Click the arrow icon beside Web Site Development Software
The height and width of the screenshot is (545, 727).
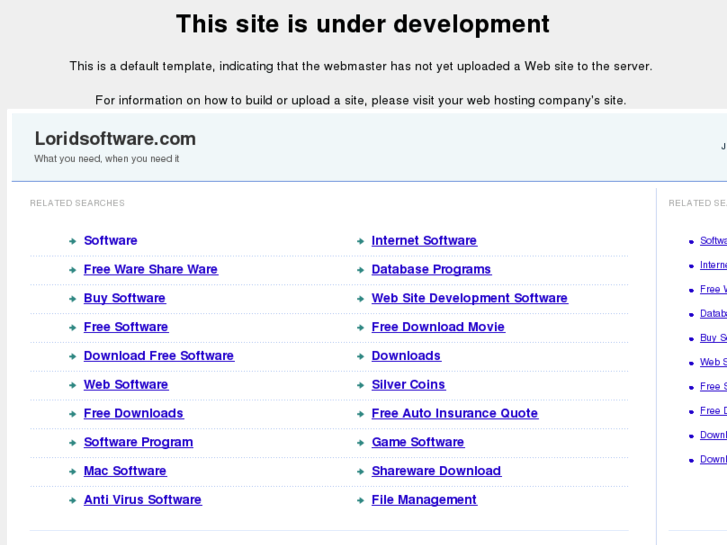pos(360,299)
